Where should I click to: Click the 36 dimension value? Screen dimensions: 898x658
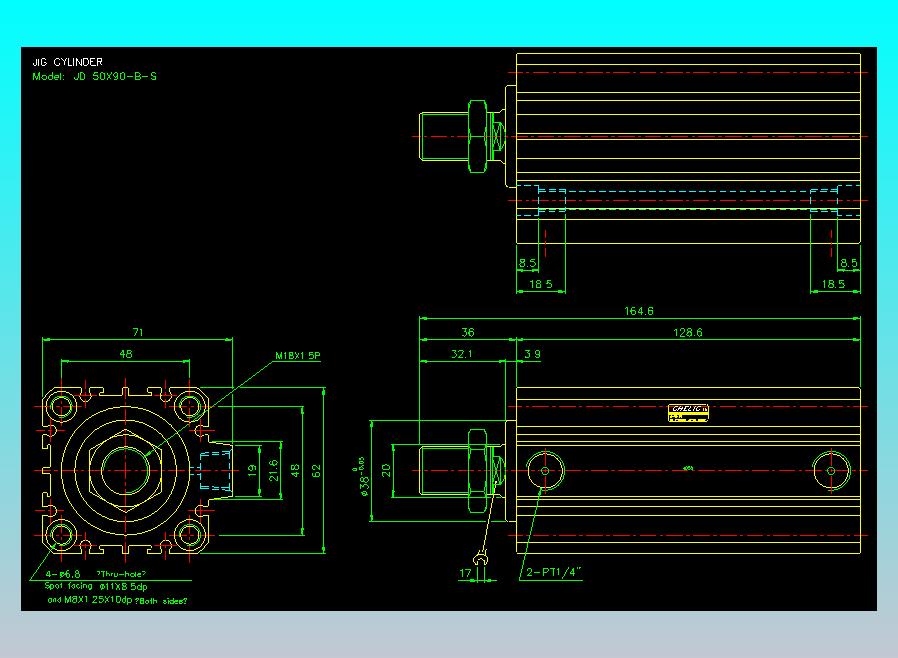[x=468, y=332]
